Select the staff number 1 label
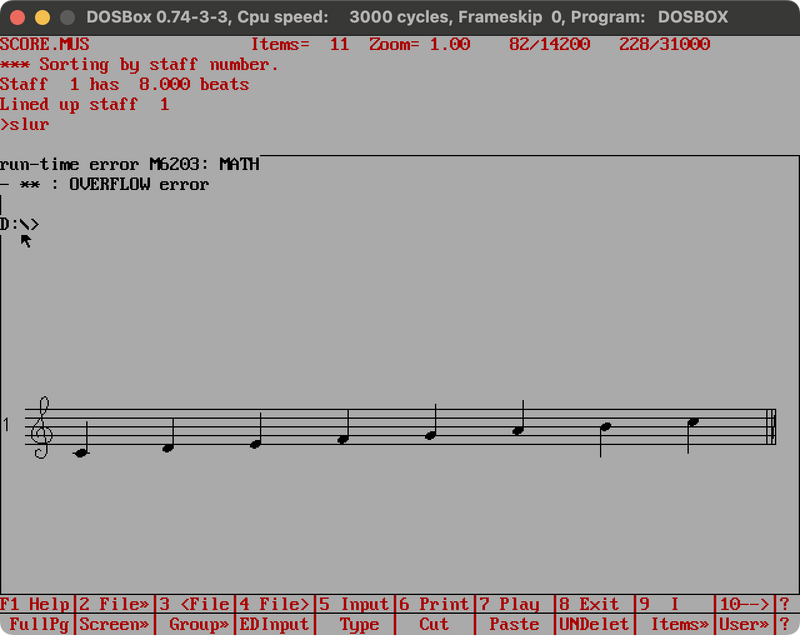The image size is (800, 635). [x=8, y=426]
